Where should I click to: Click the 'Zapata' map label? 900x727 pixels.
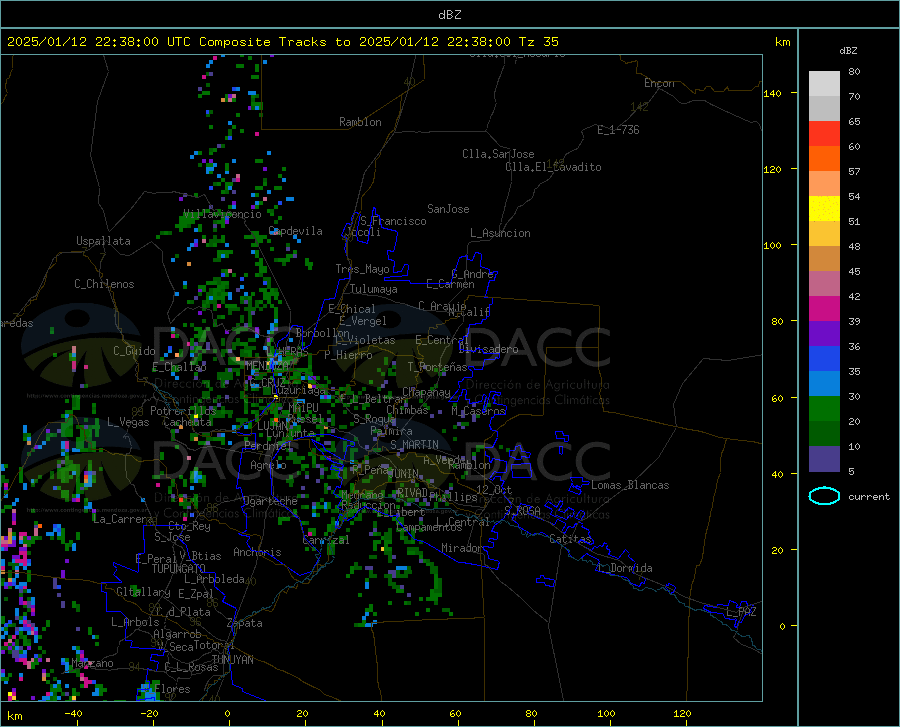pyautogui.click(x=245, y=623)
